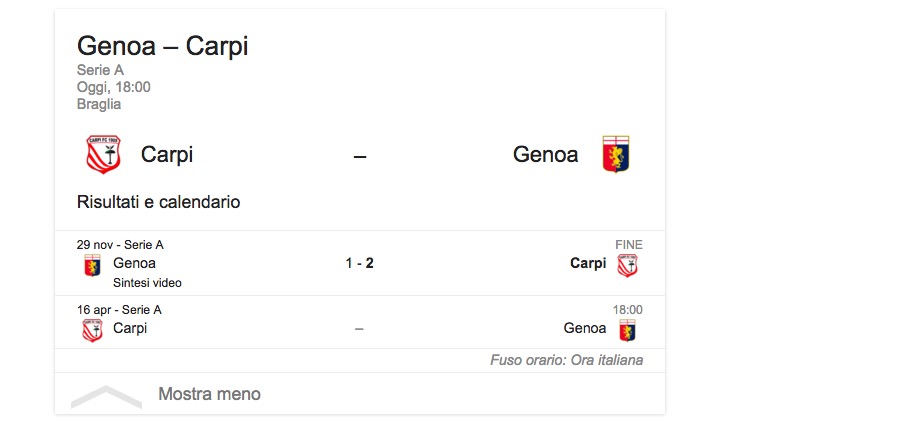This screenshot has width=914, height=431.
Task: Open the Sintesi video link
Action: tap(147, 283)
